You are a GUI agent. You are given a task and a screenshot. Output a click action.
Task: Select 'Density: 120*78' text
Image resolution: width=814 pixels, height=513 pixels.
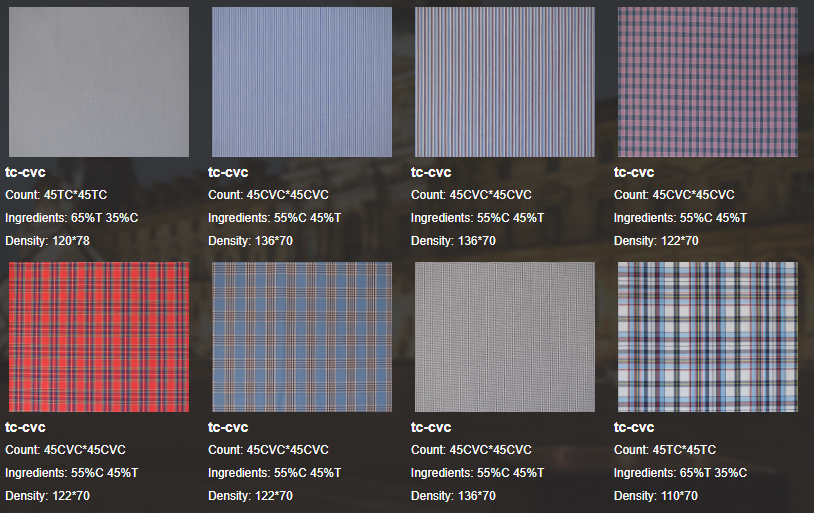(47, 241)
